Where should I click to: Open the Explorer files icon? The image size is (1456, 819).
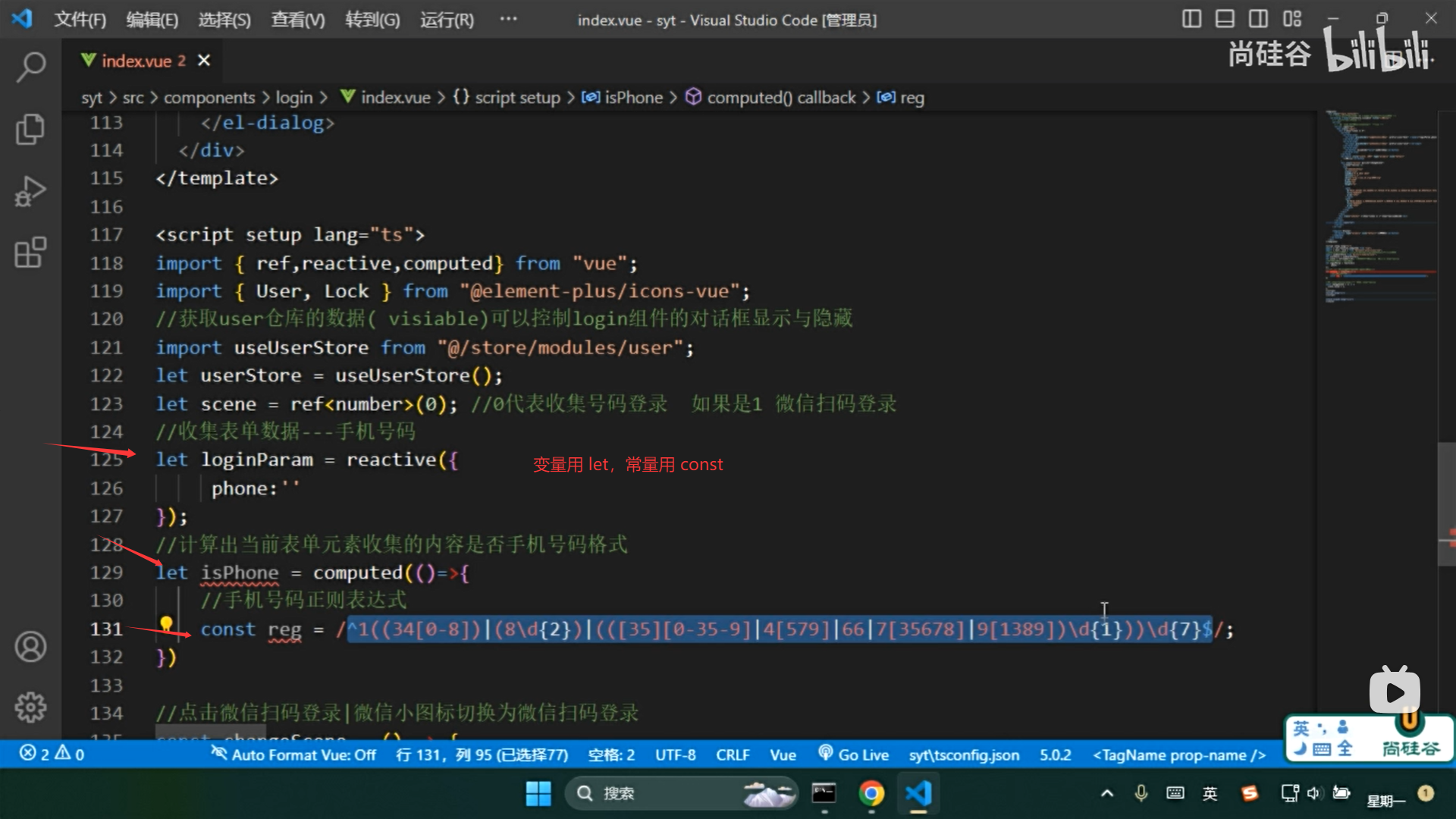click(30, 129)
